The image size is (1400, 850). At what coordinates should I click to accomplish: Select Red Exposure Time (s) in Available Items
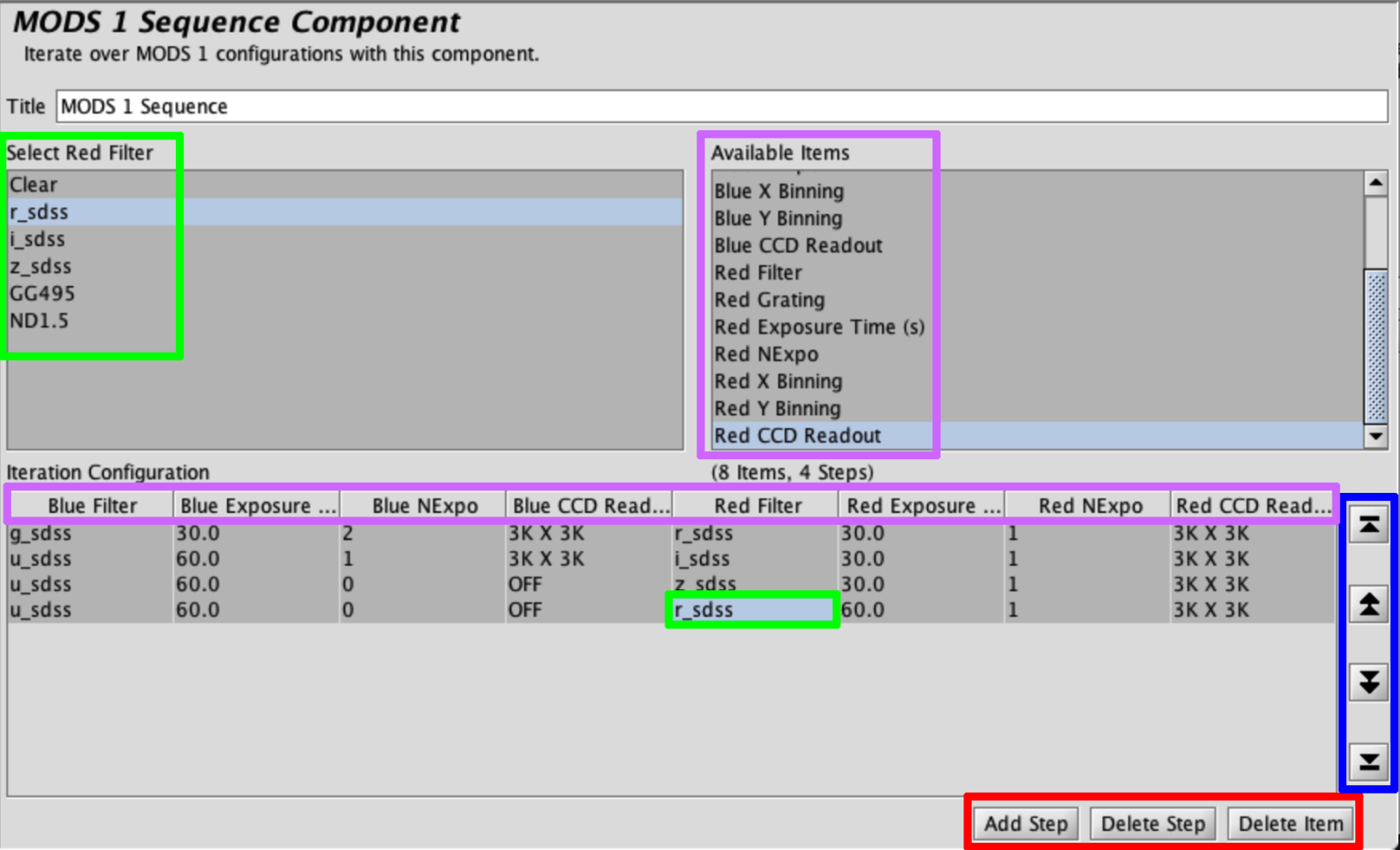point(1037,327)
